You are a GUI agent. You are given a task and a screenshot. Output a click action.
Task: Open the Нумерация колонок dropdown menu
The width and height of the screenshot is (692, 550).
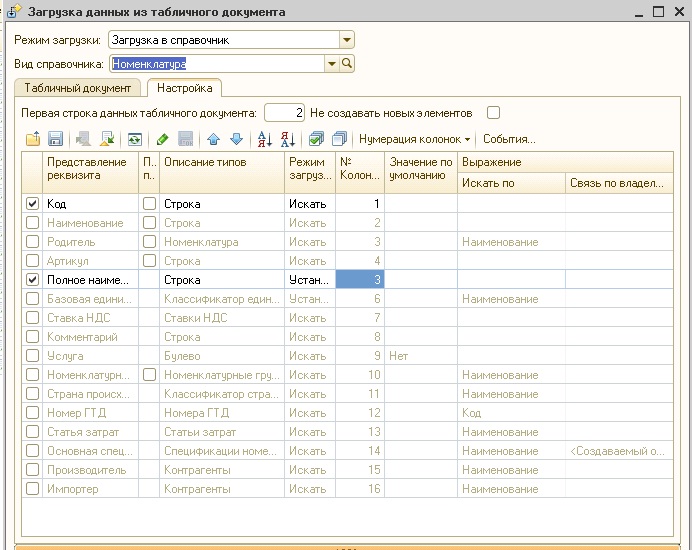coord(414,139)
